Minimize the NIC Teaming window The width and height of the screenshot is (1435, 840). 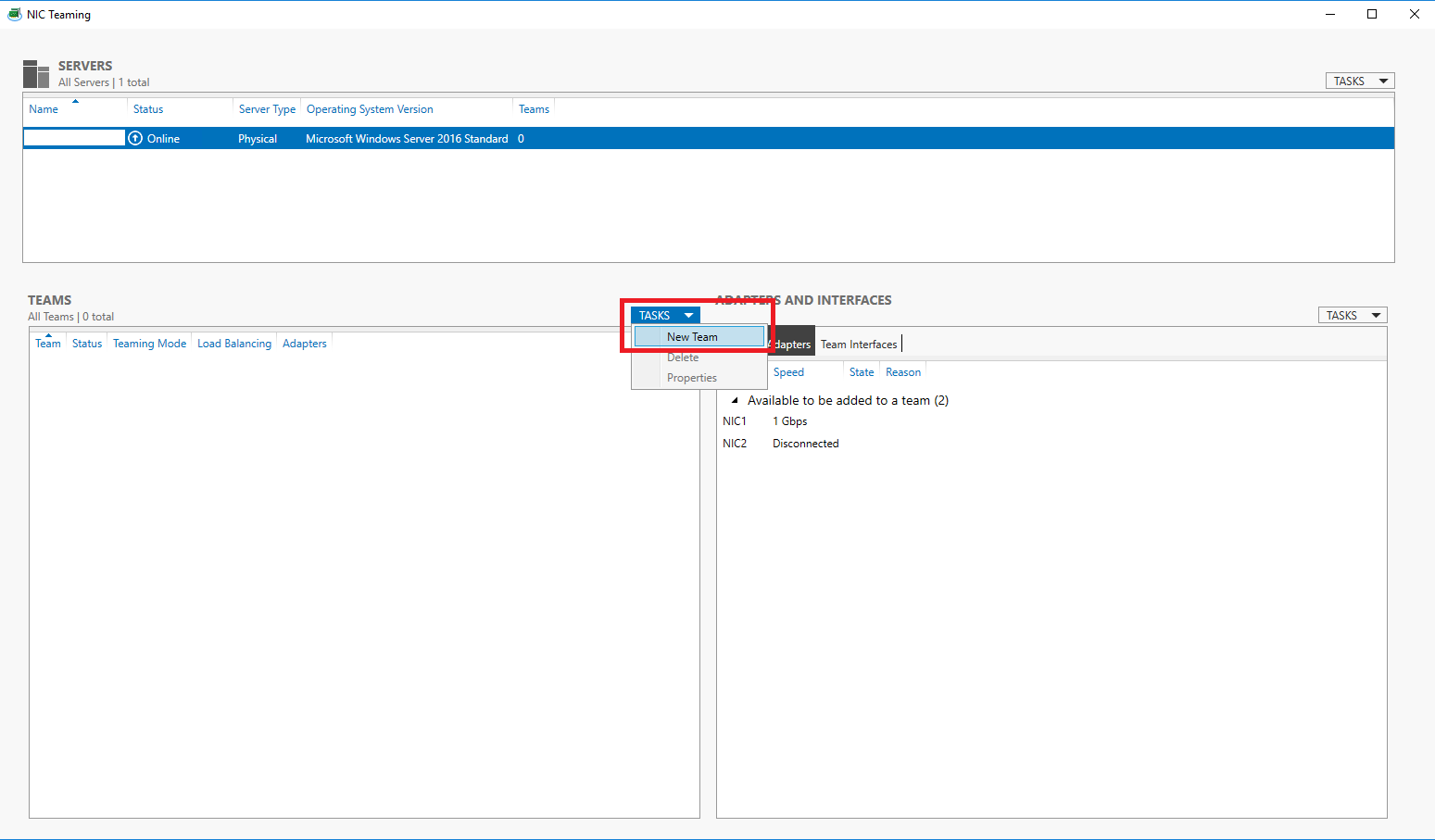(1330, 14)
